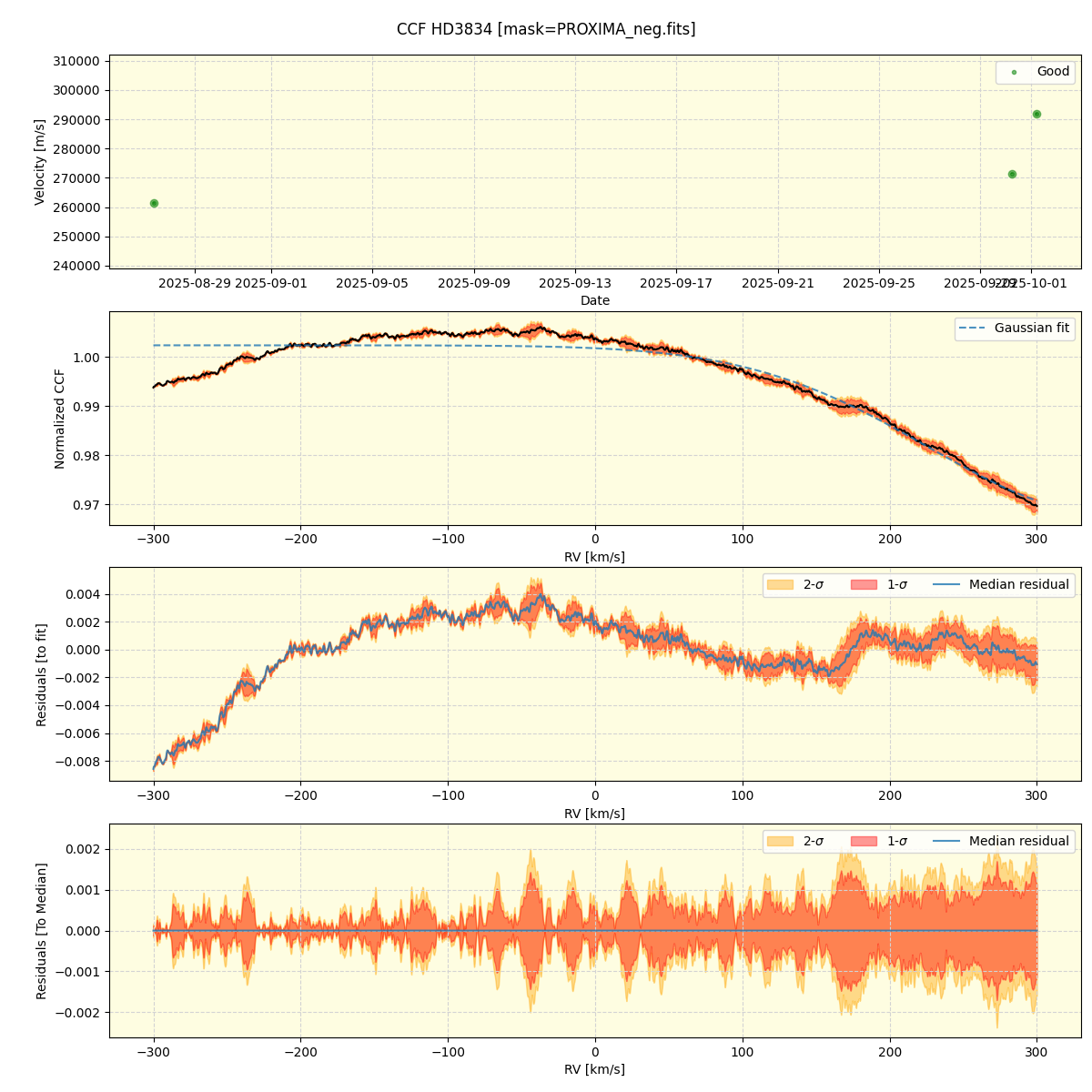The width and height of the screenshot is (1092, 1092).
Task: Click the 2-σ swatch in Residuals to fit legend
Action: (x=780, y=585)
